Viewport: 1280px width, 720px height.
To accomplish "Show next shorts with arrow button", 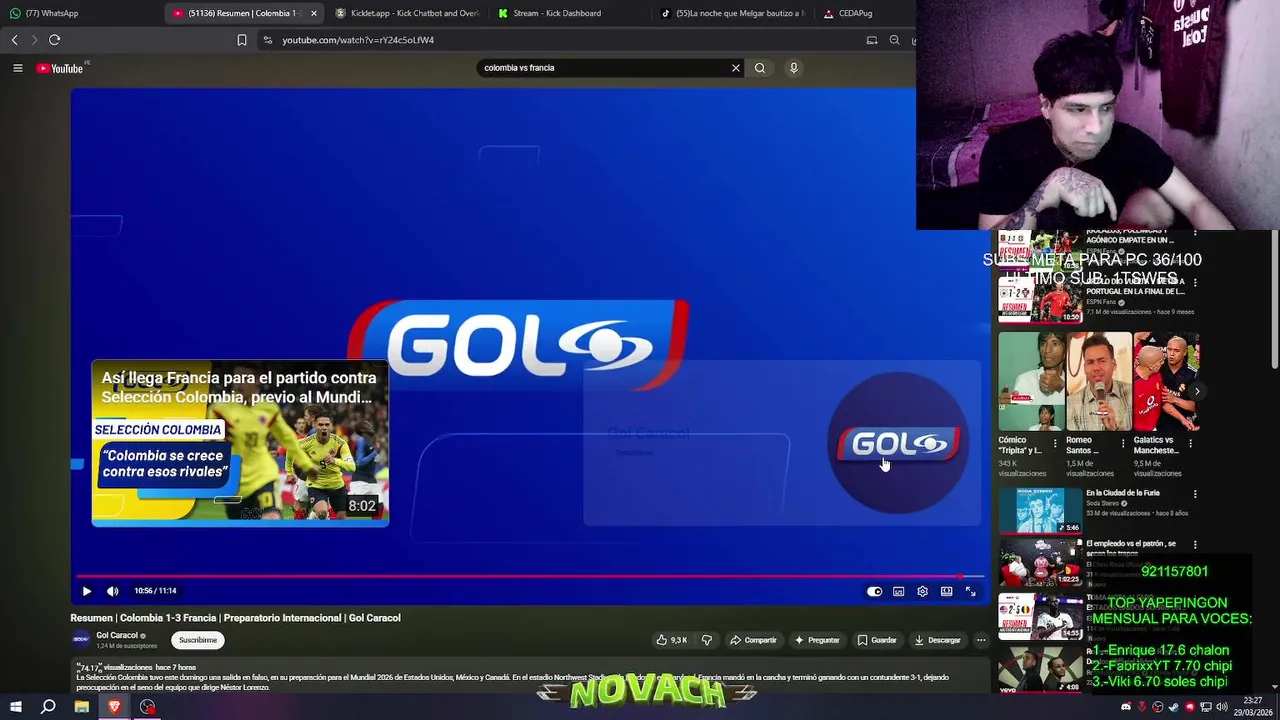I will point(1197,391).
